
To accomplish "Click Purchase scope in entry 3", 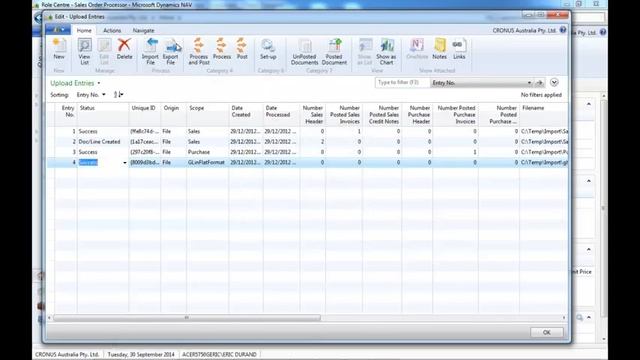I will pyautogui.click(x=199, y=152).
